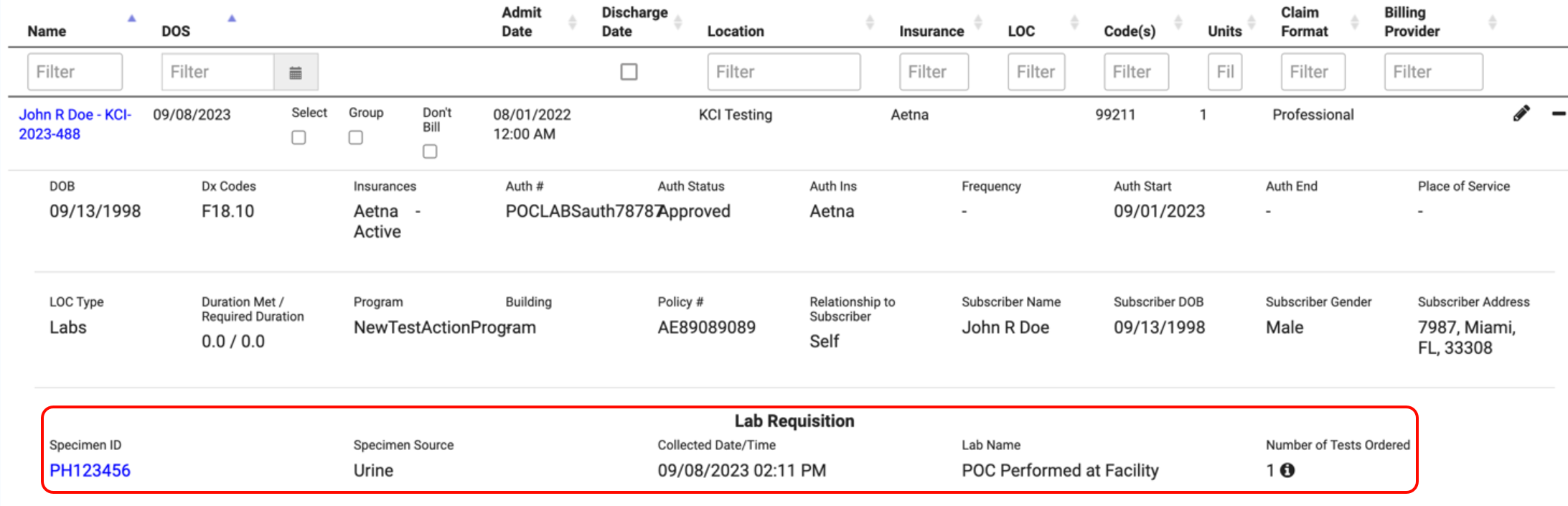Viewport: 1568px width, 506px height.
Task: Sort by Insurance column arrows
Action: (x=977, y=22)
